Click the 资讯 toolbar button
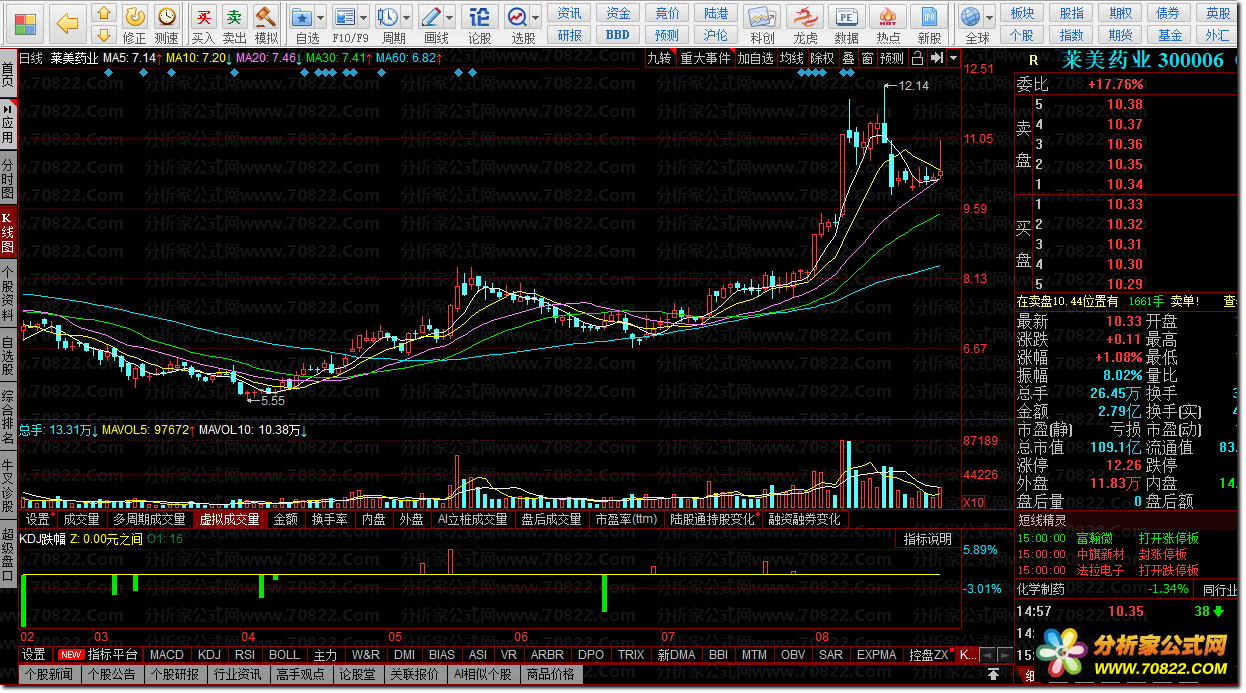The width and height of the screenshot is (1246, 693). 570,13
